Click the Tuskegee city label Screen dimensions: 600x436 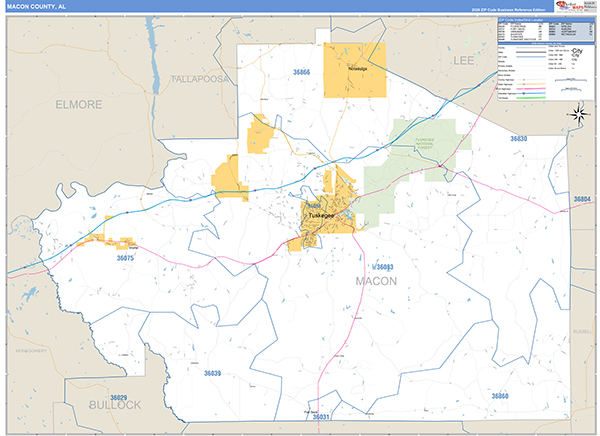tap(322, 215)
